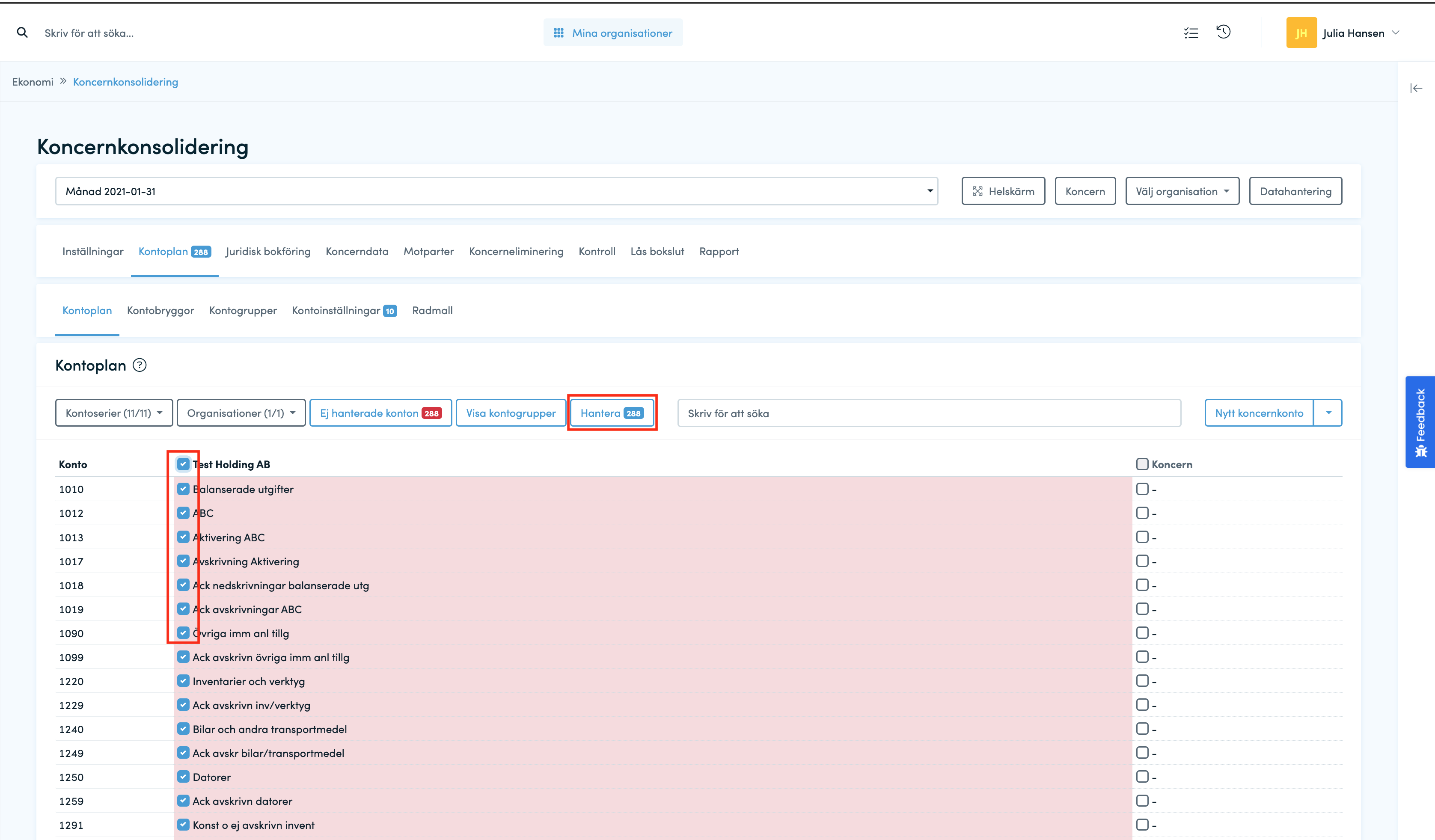Open the task checklist icon in header
Image resolution: width=1435 pixels, height=840 pixels.
coord(1191,33)
